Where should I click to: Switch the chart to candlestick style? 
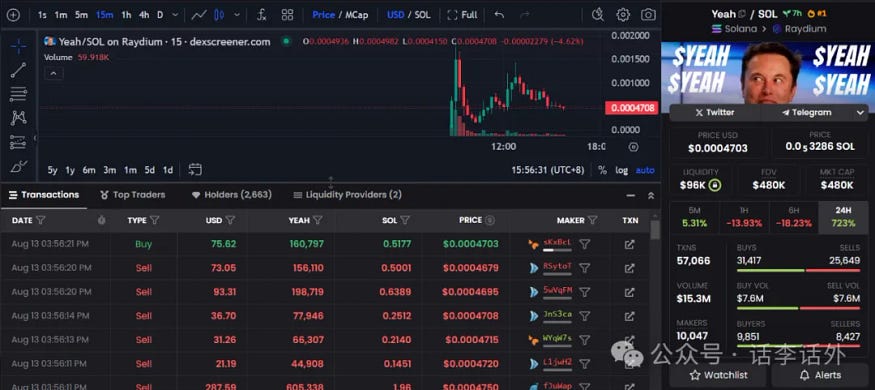tap(219, 15)
